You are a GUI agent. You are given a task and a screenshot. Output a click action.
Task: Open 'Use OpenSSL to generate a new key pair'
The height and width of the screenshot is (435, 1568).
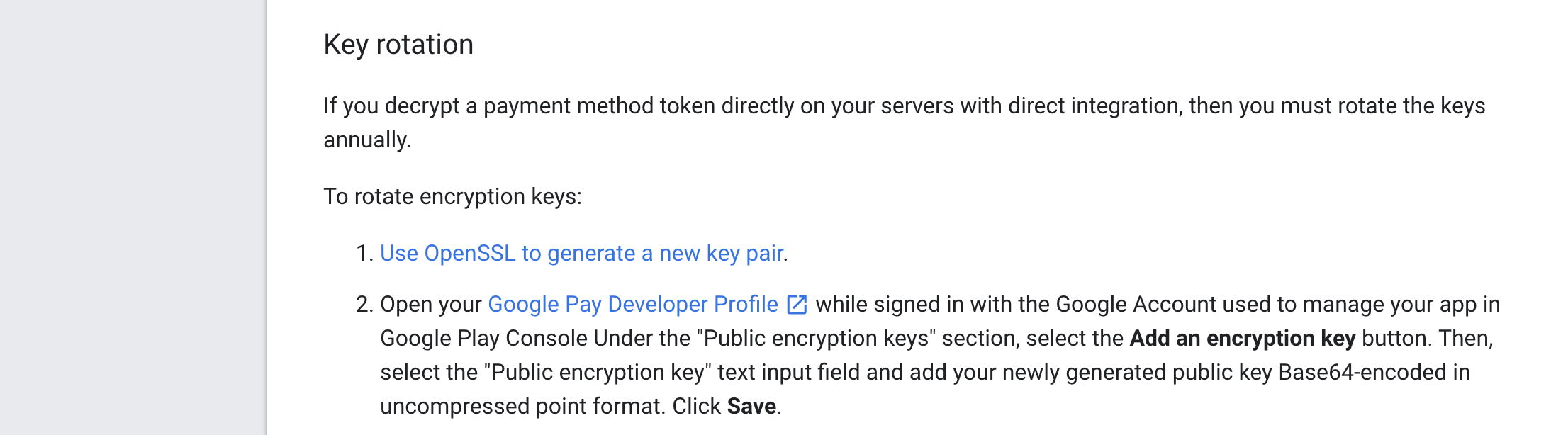581,253
